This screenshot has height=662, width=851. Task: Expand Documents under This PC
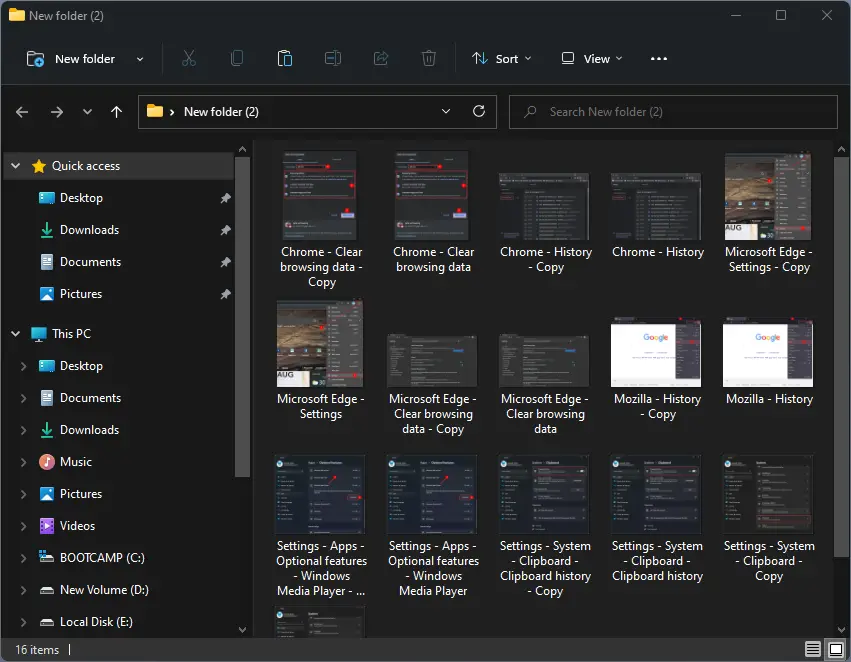[x=23, y=398]
